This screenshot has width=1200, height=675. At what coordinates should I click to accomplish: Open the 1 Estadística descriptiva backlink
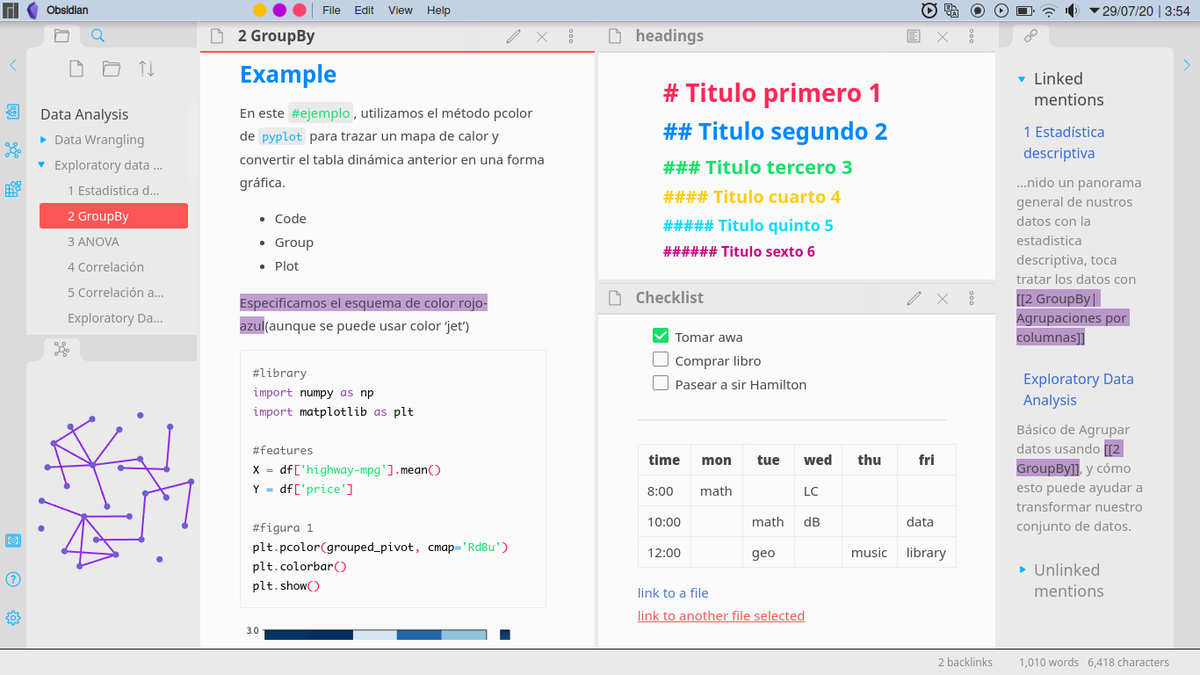pos(1064,142)
